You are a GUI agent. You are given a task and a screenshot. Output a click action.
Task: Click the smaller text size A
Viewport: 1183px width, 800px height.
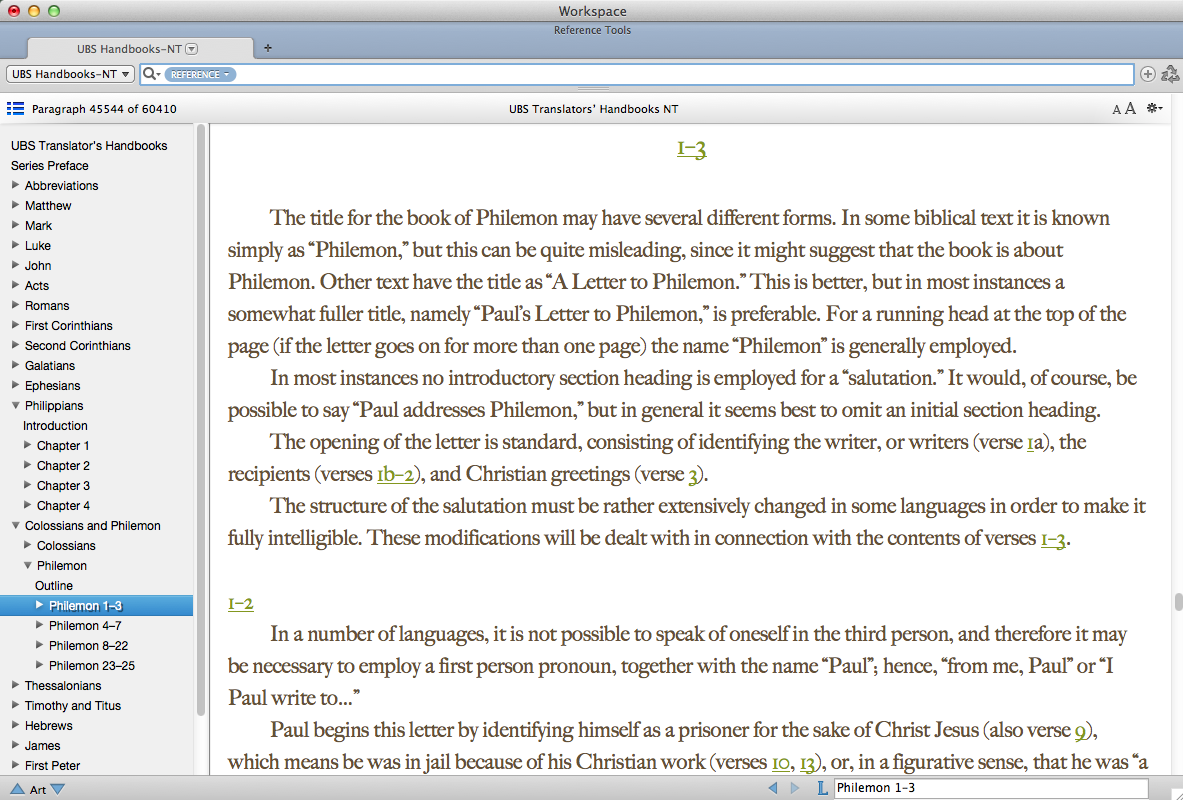[1116, 110]
